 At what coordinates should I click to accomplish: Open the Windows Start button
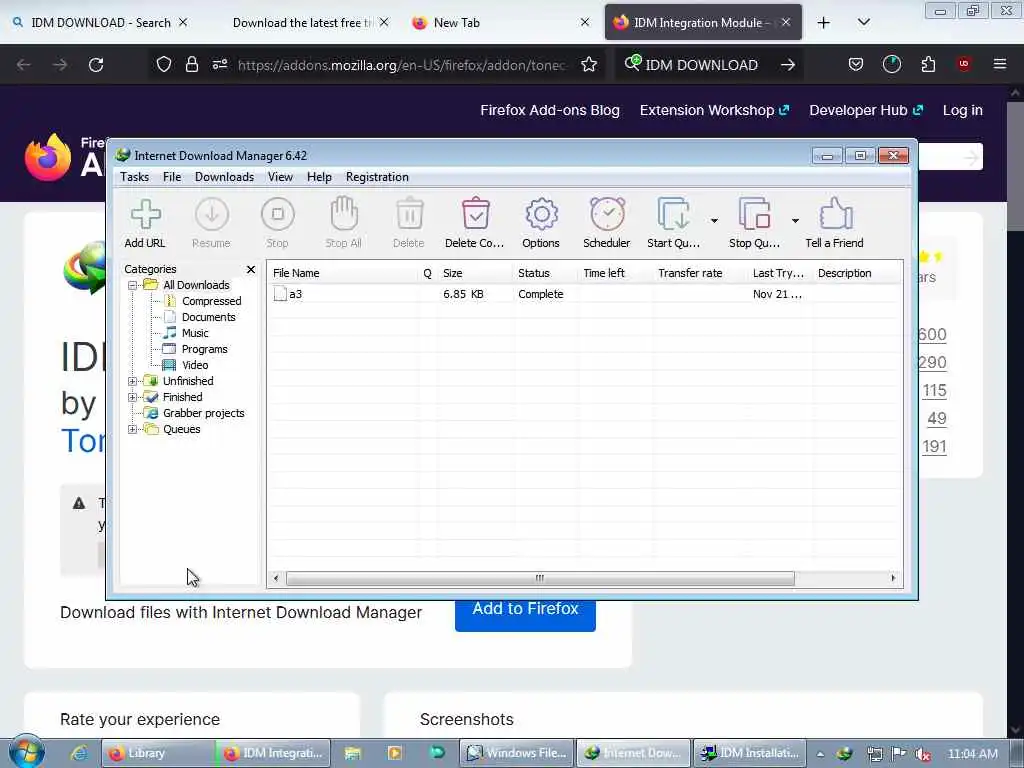[26, 751]
